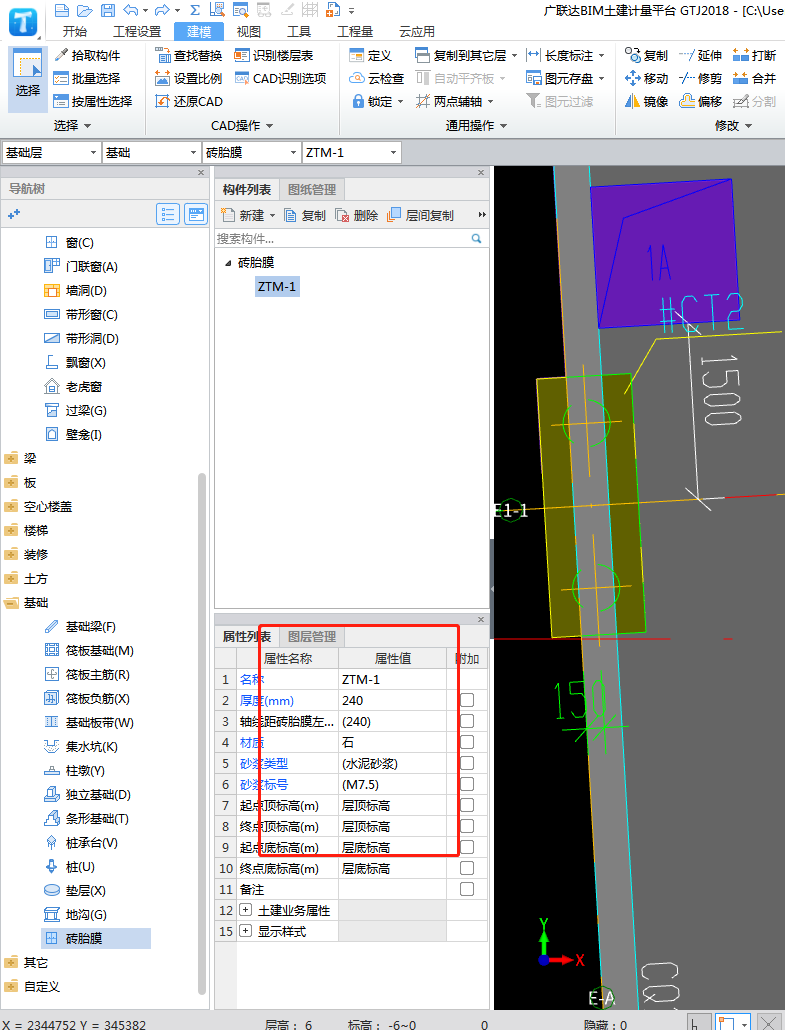Click the 打断 break tool

point(754,55)
